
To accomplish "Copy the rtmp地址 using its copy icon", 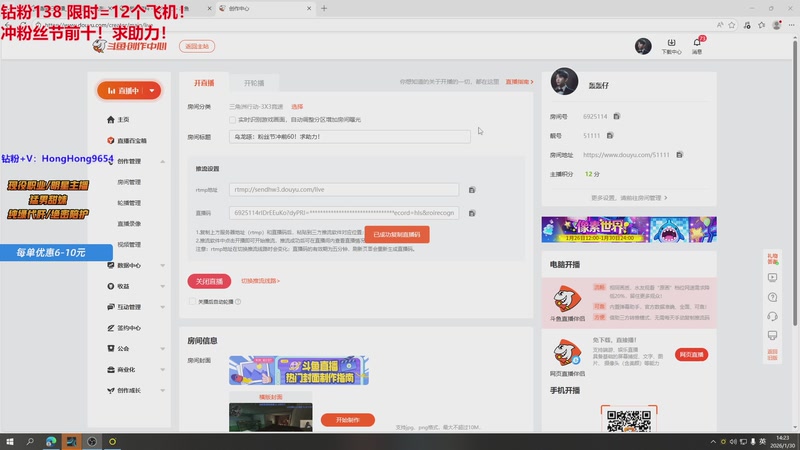I will coord(471,189).
